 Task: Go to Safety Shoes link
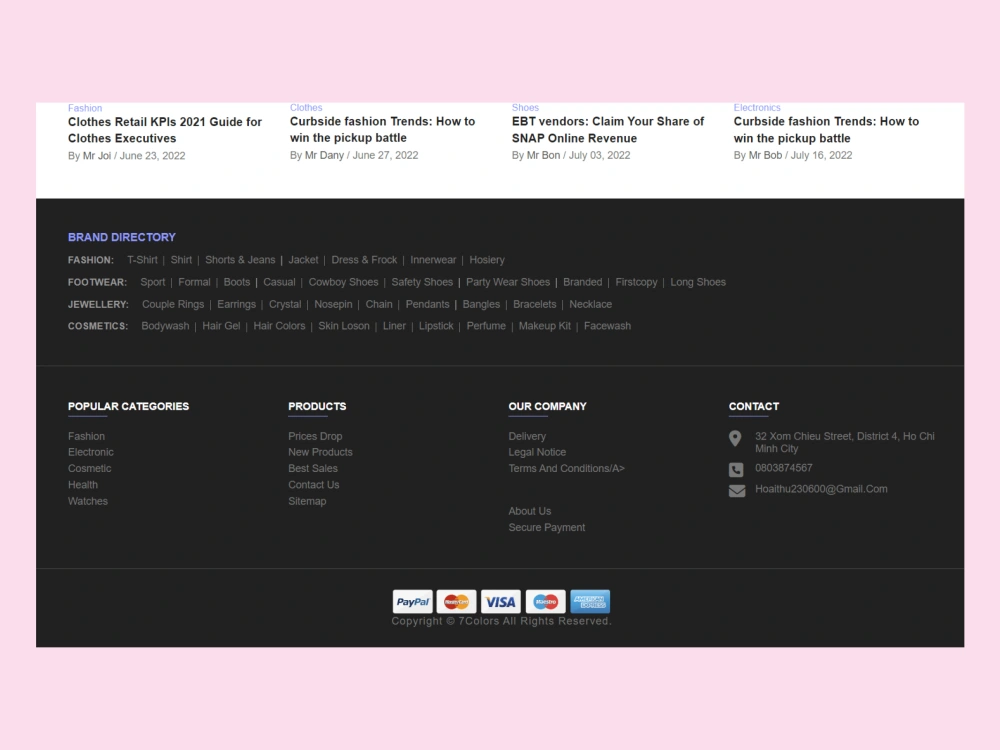[422, 282]
